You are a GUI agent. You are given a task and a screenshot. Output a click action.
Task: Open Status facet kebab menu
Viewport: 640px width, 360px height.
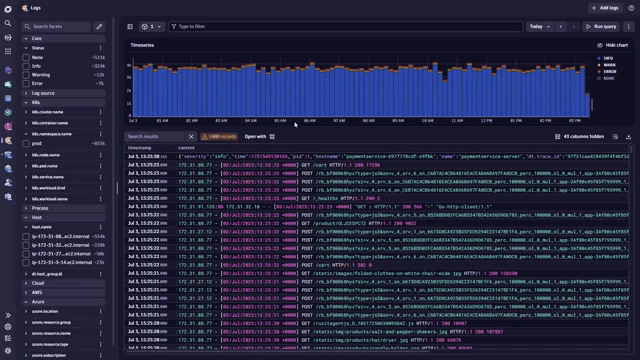pyautogui.click(x=100, y=48)
